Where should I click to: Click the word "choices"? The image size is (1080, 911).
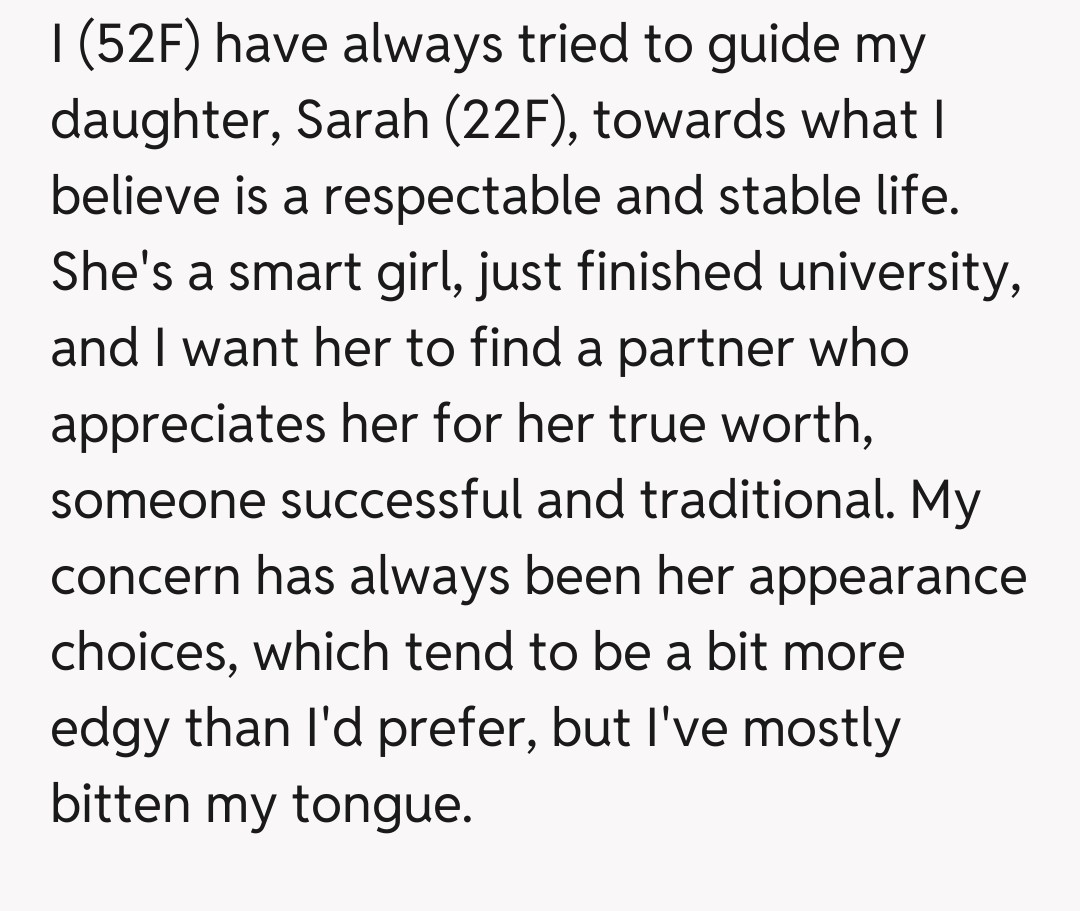point(144,653)
